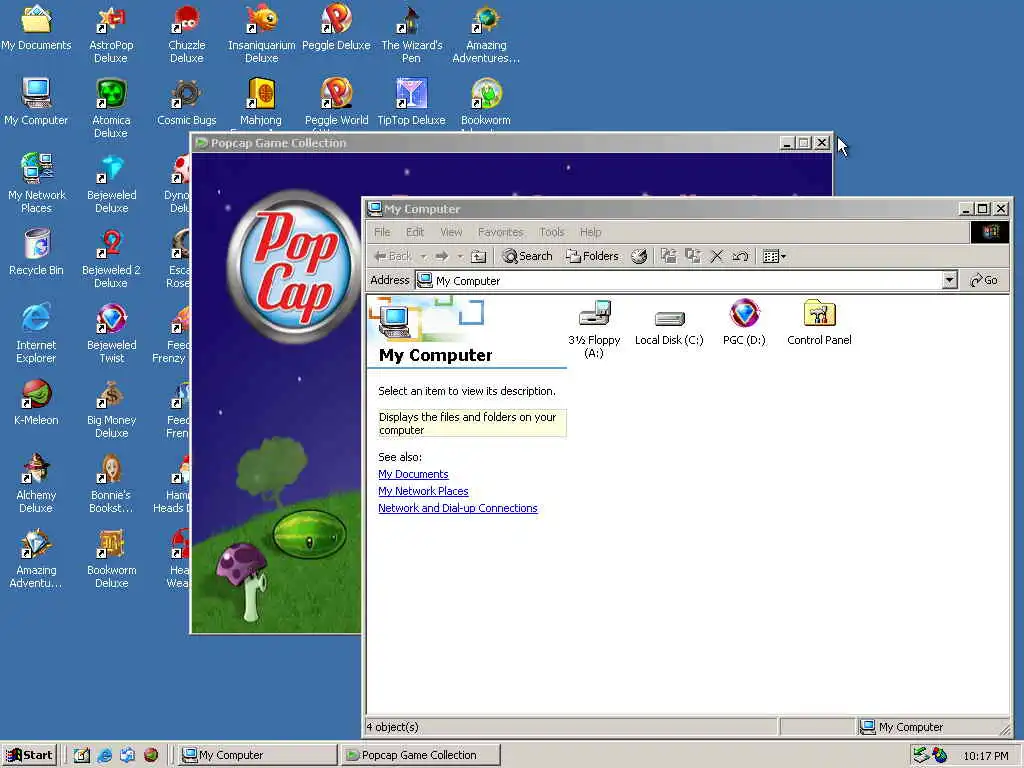Open the Tools menu in My Computer
The height and width of the screenshot is (768, 1024).
pos(551,232)
